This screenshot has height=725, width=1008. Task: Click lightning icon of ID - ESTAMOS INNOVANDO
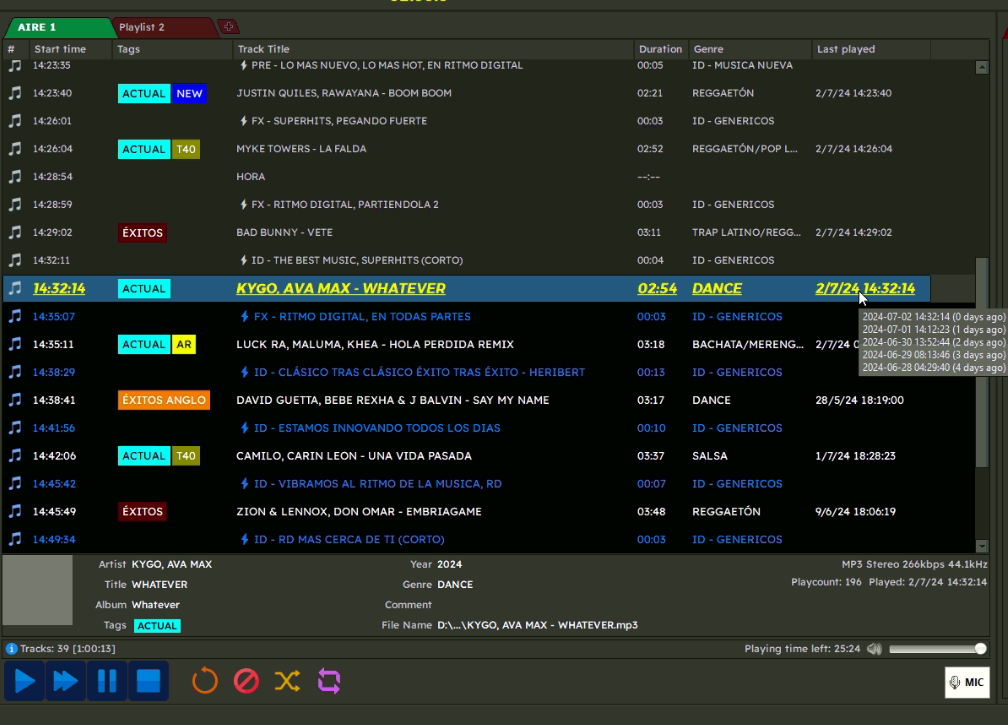244,428
